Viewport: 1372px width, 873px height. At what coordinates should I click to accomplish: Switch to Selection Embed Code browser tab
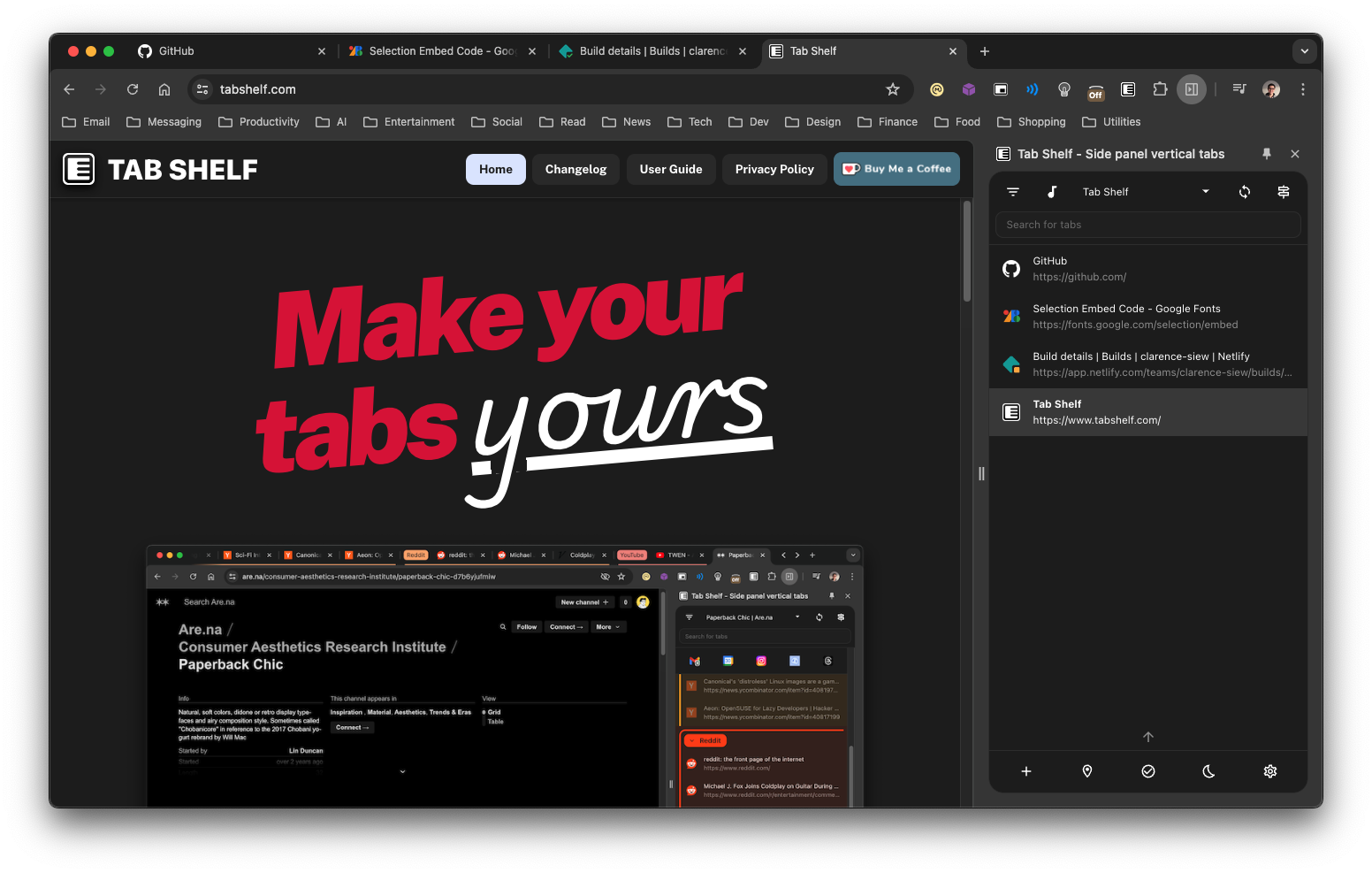click(442, 51)
